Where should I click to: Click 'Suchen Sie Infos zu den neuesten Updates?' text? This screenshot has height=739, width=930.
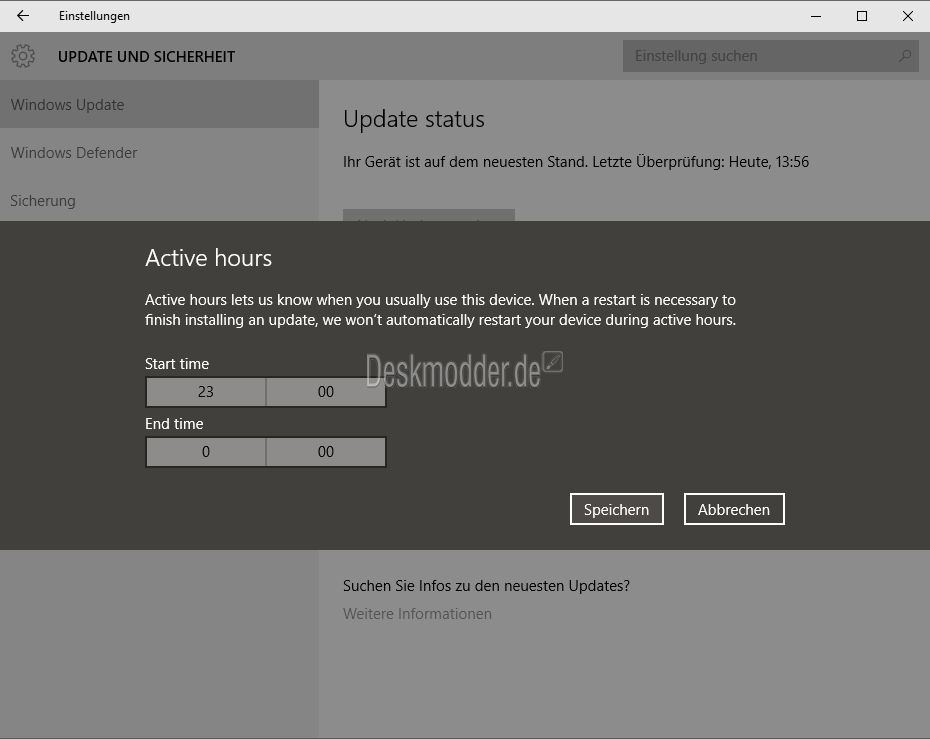(486, 586)
